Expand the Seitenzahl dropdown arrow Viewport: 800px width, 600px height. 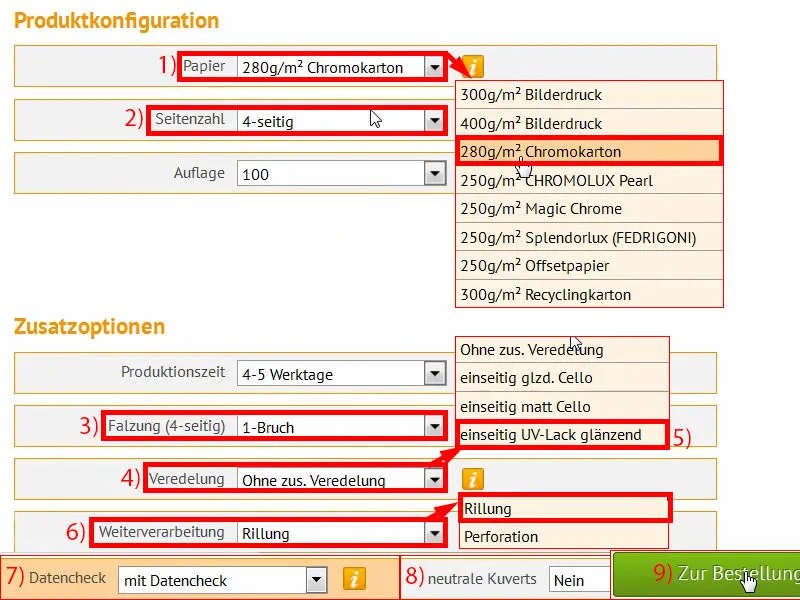click(435, 121)
